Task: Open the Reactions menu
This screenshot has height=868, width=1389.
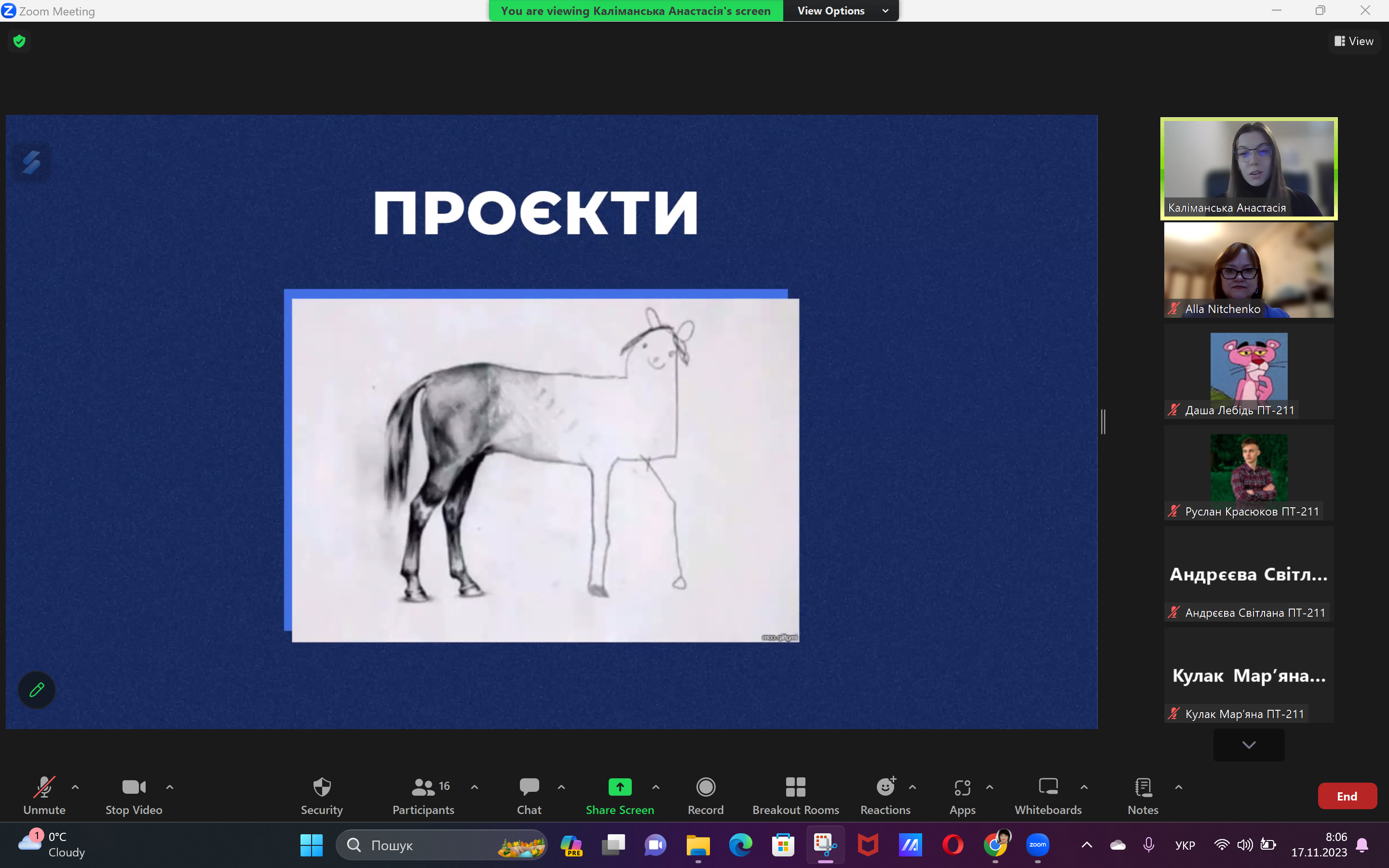Action: [885, 795]
